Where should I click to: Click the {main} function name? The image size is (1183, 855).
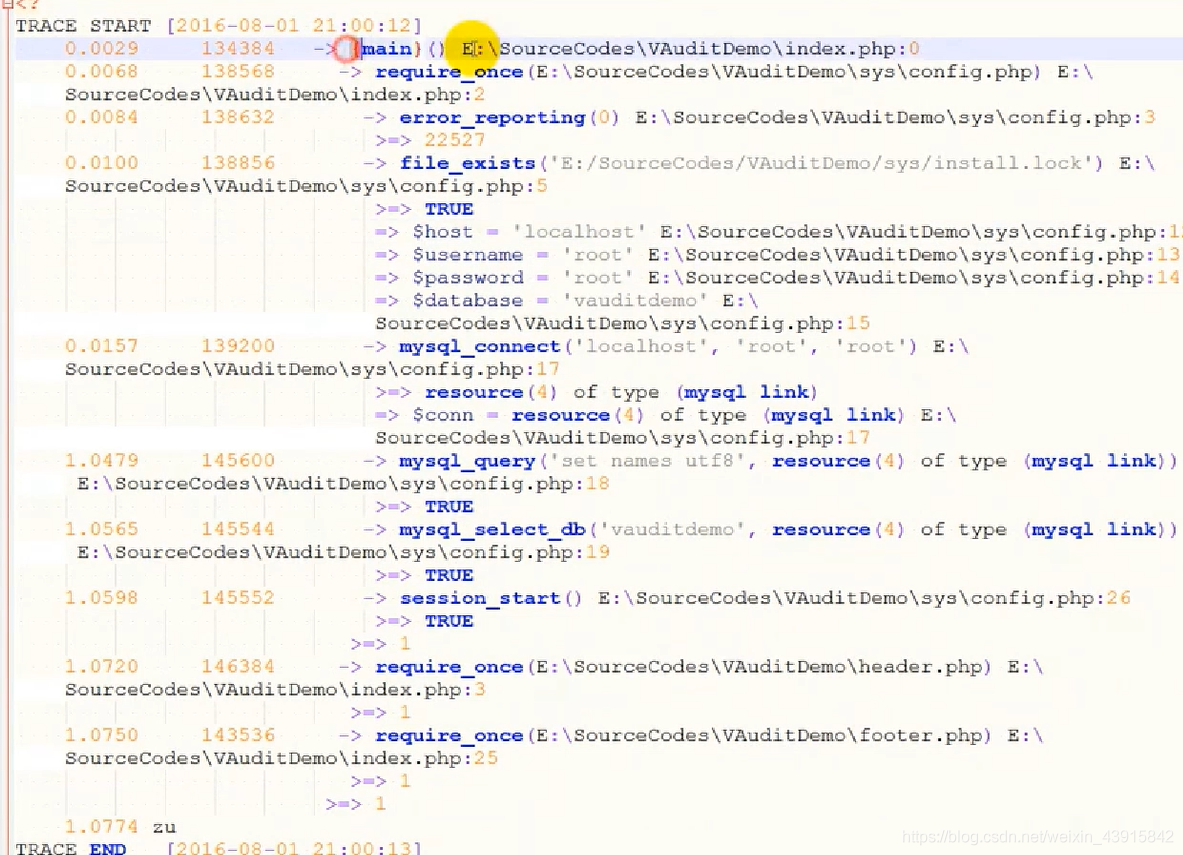386,49
